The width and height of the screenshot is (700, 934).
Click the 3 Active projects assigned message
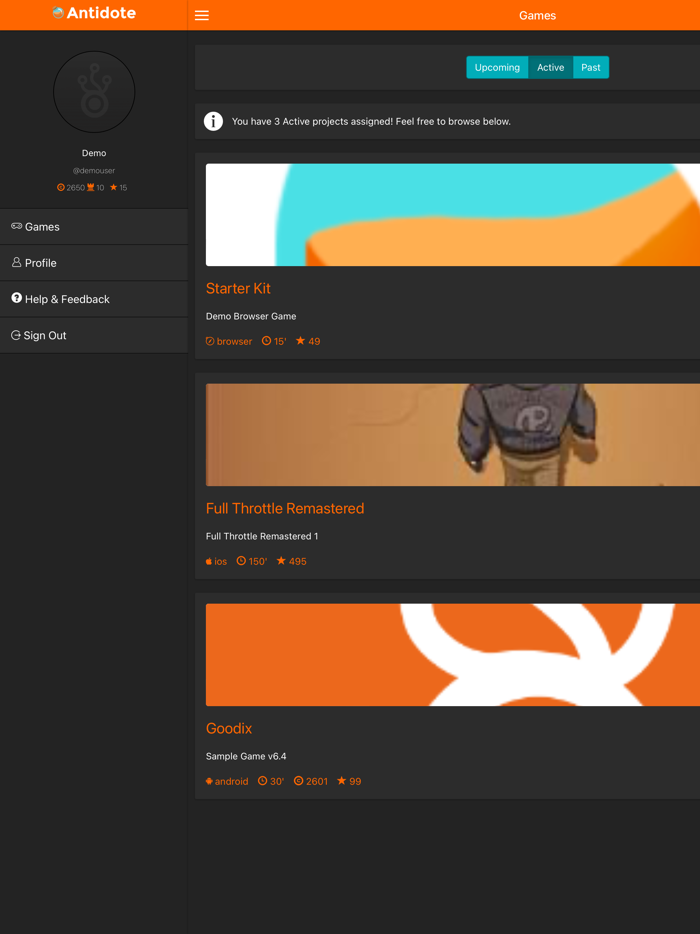click(371, 122)
